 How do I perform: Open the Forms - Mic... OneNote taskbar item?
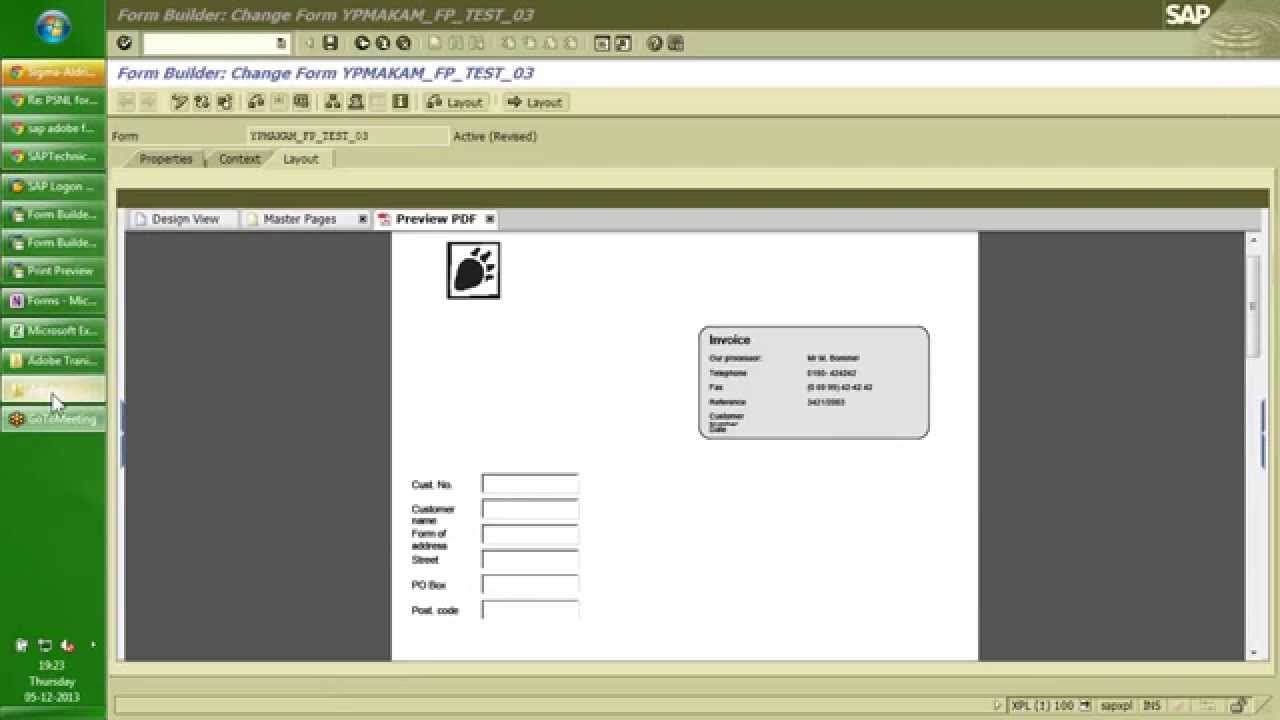[53, 300]
